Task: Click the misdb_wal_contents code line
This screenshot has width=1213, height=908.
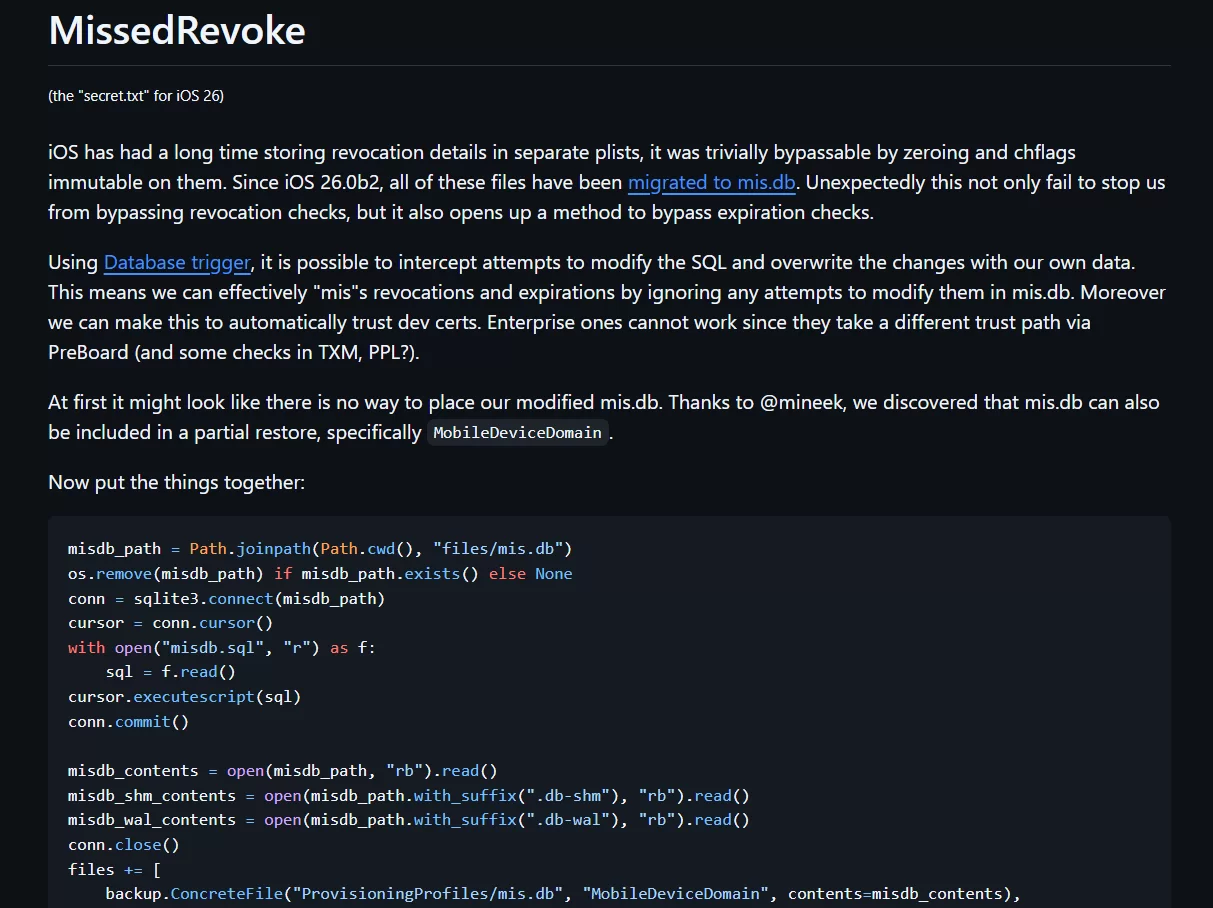Action: coord(409,820)
